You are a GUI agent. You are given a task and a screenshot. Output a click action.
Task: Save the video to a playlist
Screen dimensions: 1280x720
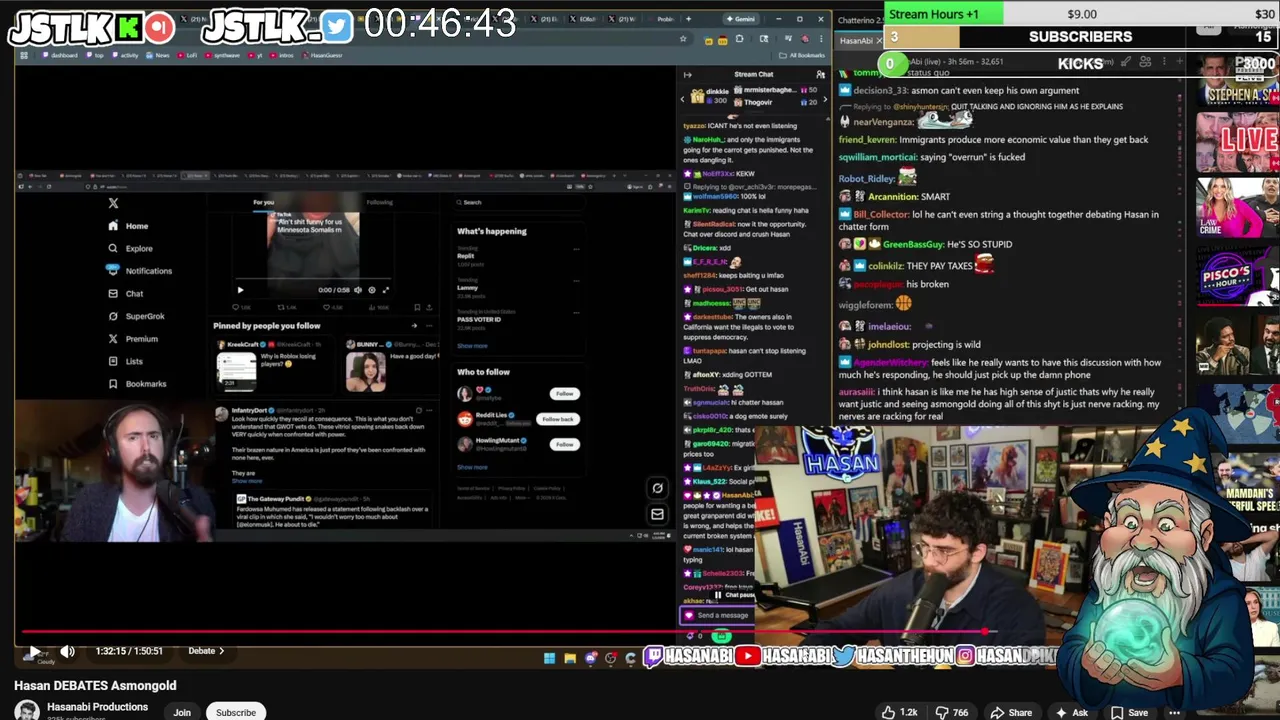coord(1128,712)
